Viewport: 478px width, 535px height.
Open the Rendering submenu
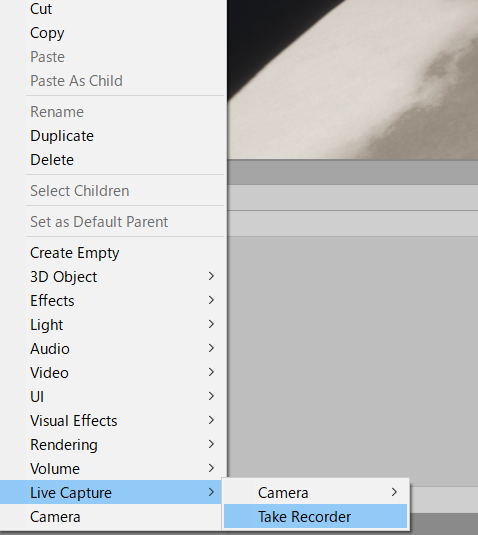click(113, 445)
